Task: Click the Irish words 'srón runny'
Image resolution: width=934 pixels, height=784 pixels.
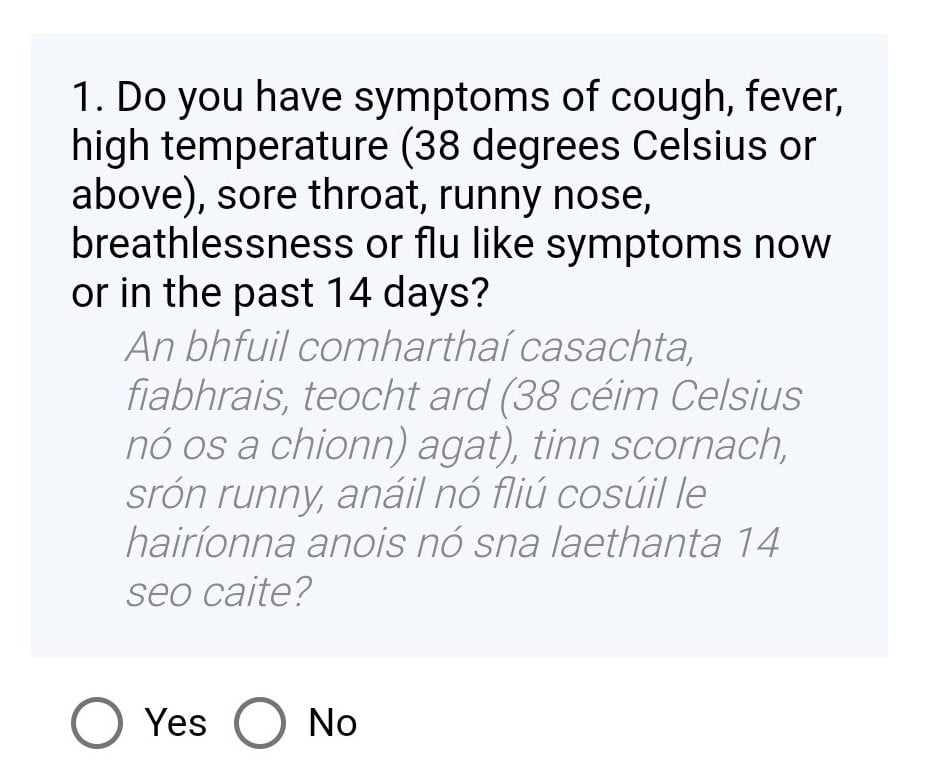Action: (x=226, y=494)
